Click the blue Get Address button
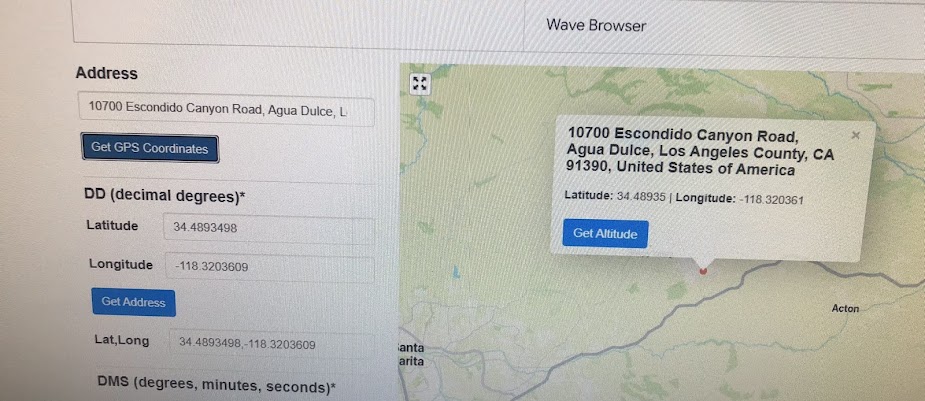Image resolution: width=925 pixels, height=401 pixels. (x=133, y=303)
